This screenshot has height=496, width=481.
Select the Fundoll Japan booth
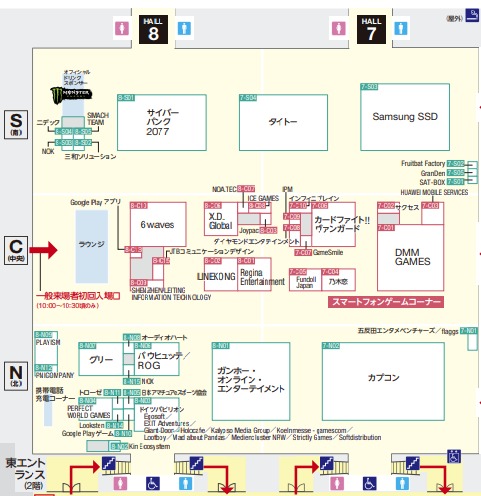pos(305,280)
